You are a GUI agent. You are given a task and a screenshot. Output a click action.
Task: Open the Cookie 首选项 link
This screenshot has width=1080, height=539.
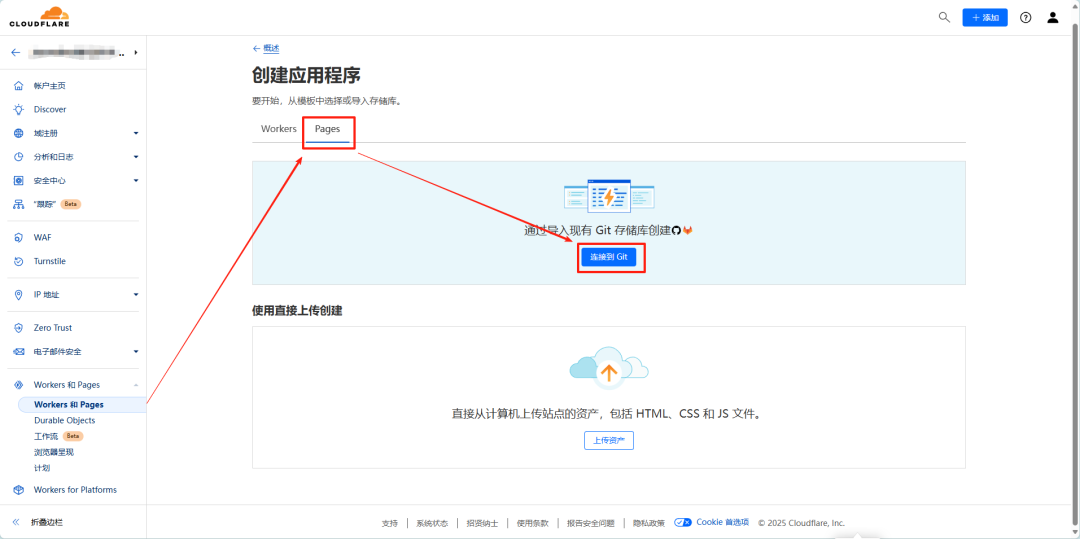click(722, 522)
